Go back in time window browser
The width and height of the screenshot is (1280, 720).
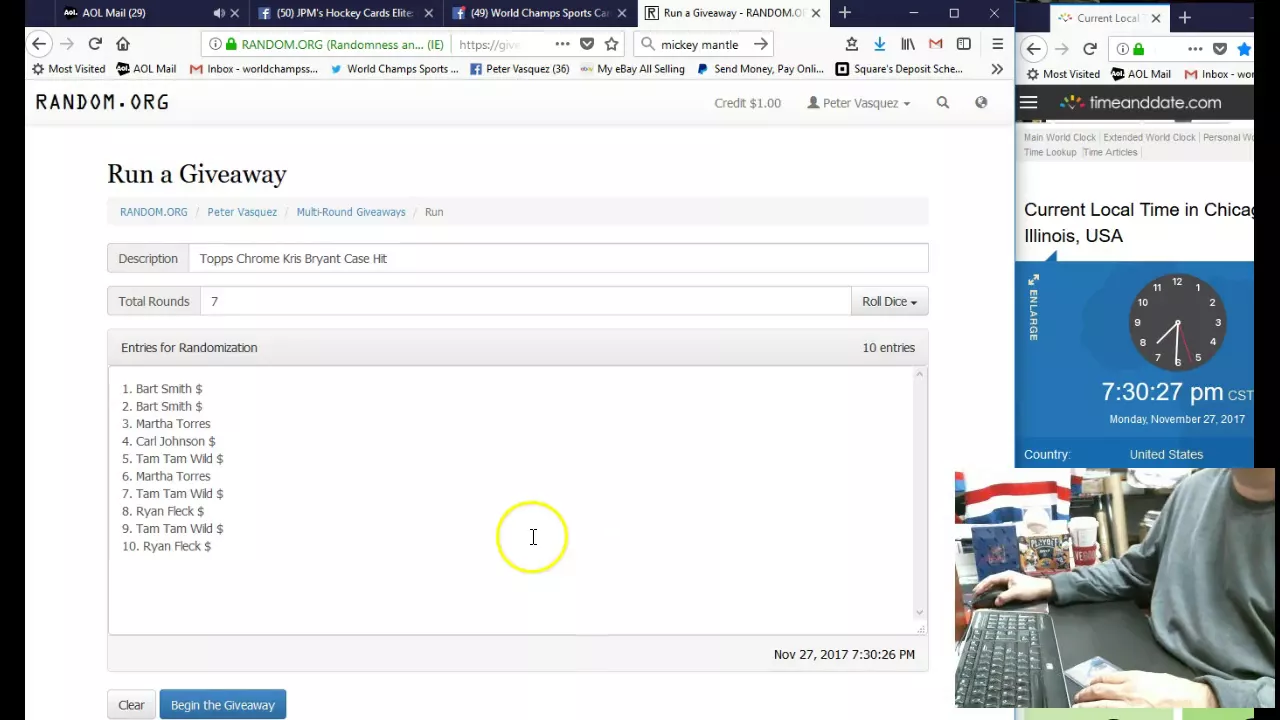point(1033,48)
